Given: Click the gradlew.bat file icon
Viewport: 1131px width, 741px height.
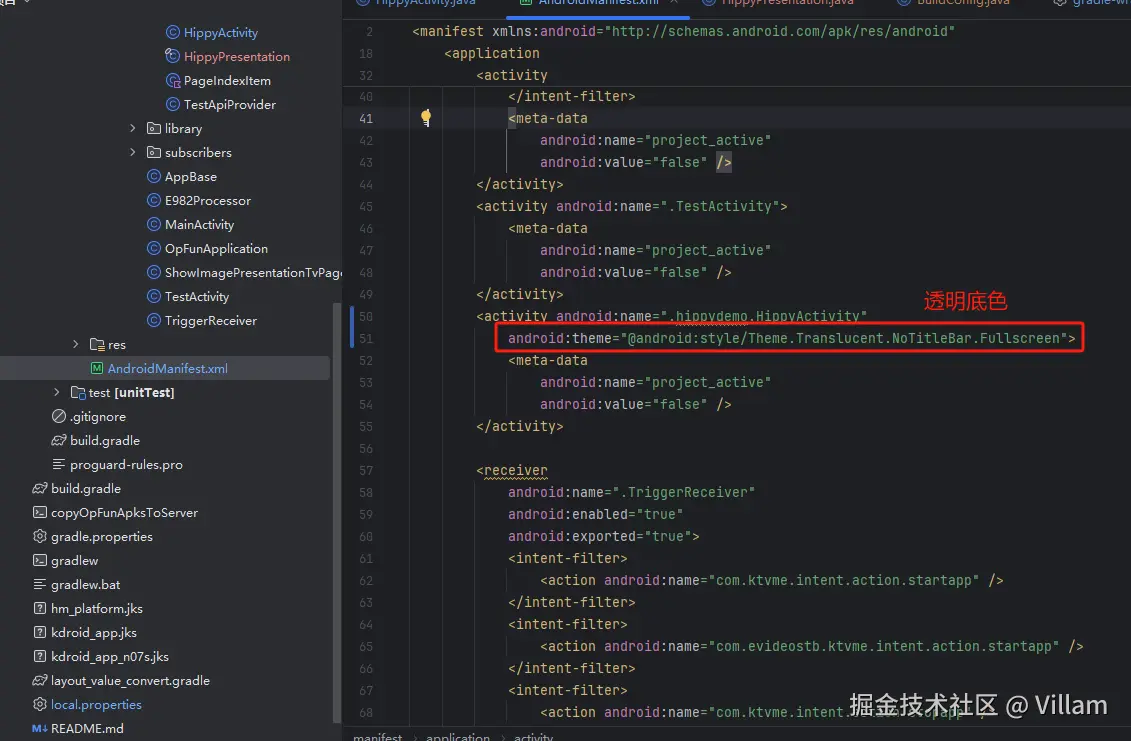Looking at the screenshot, I should point(40,584).
